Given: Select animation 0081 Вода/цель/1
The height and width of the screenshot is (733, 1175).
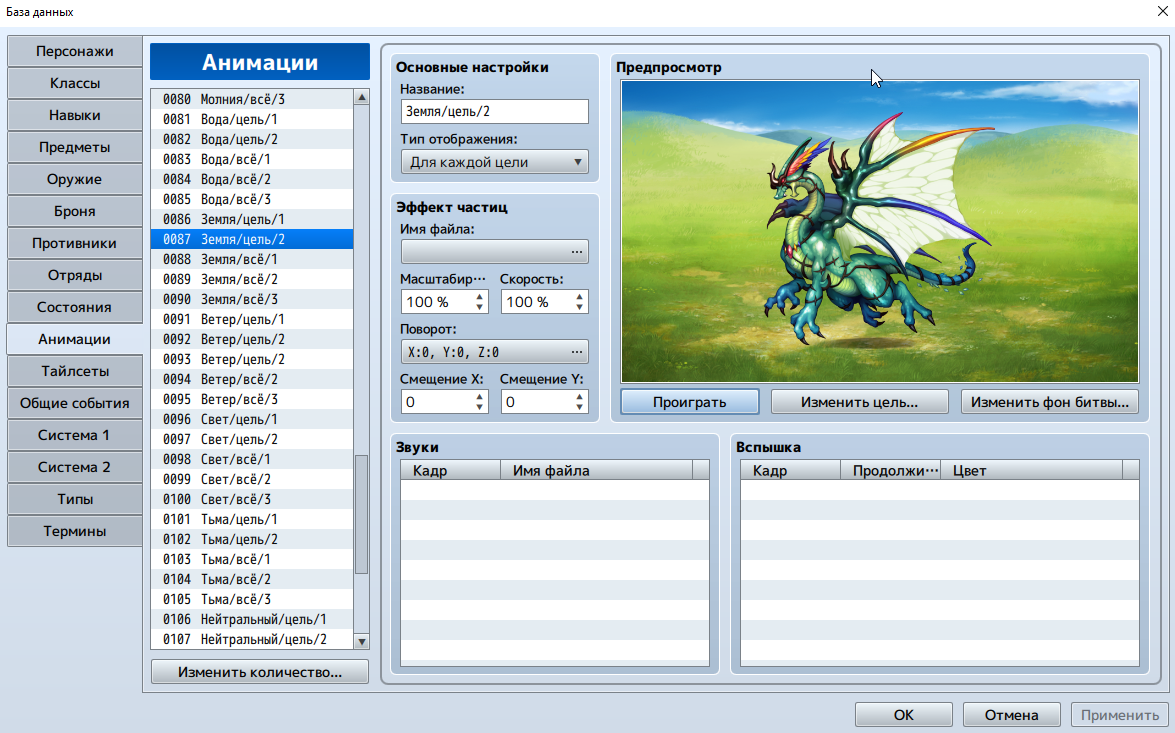Looking at the screenshot, I should pos(252,119).
